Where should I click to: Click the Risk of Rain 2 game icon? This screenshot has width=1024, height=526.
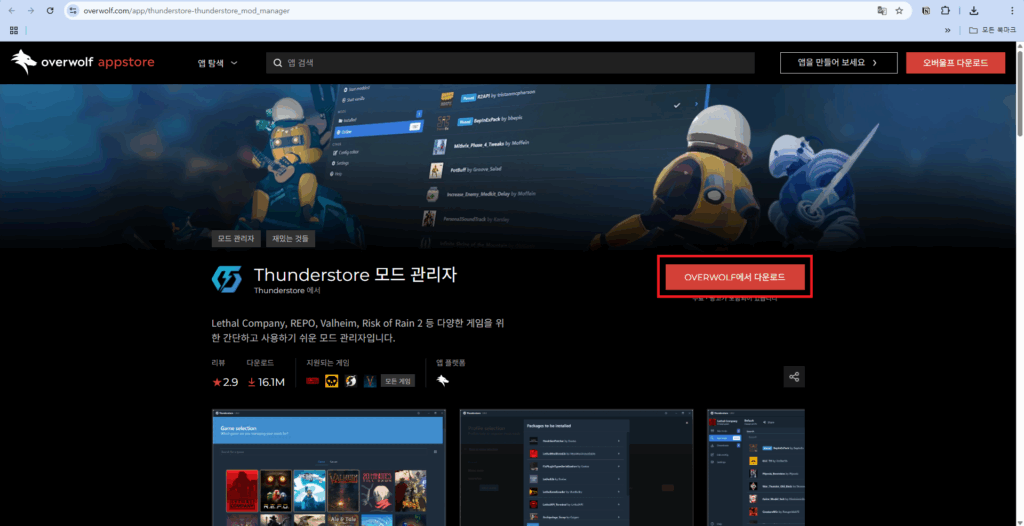coord(351,381)
